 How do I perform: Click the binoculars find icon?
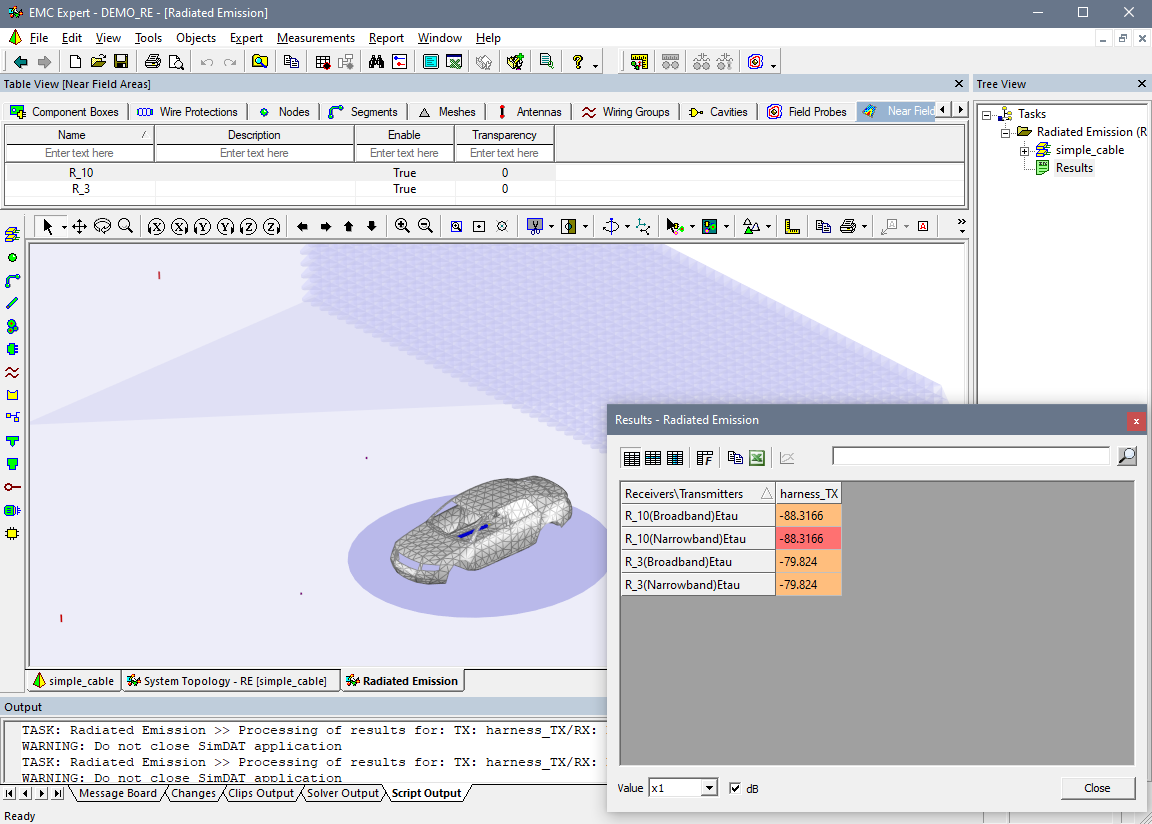[x=376, y=62]
